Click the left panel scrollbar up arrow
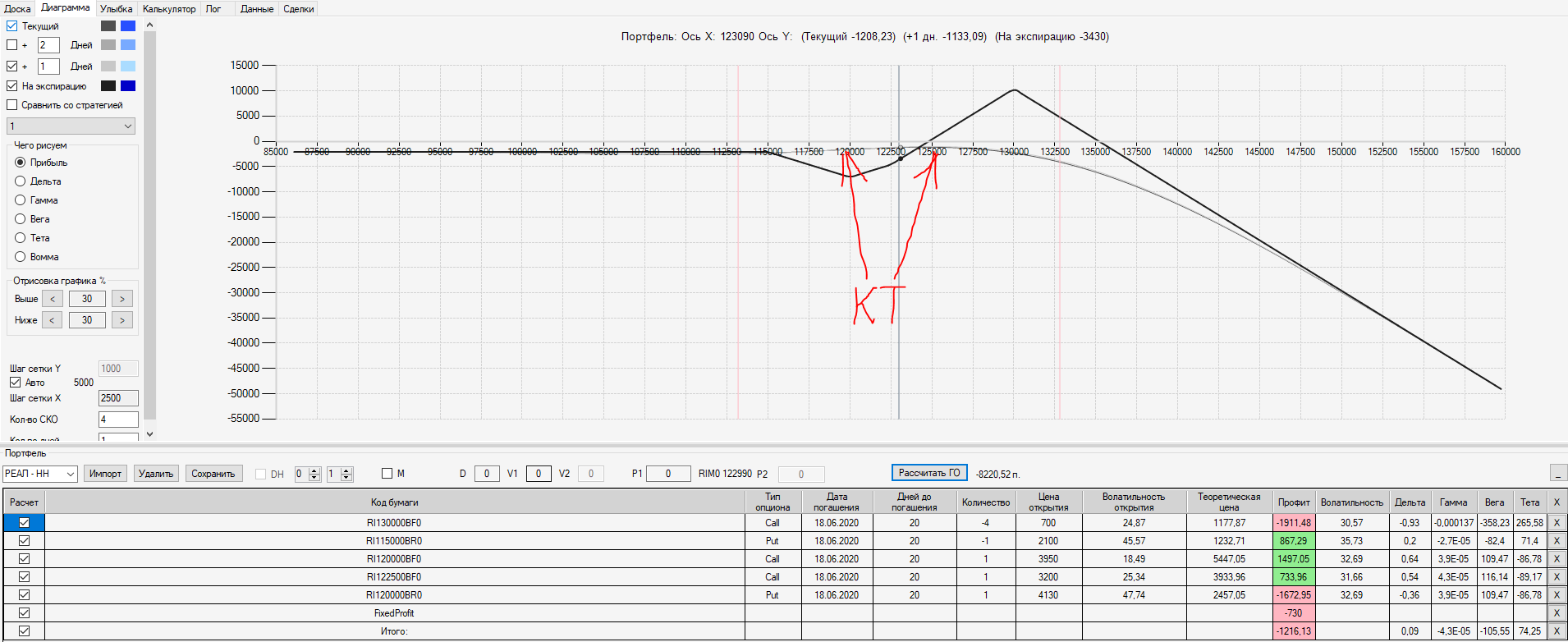 (149, 25)
